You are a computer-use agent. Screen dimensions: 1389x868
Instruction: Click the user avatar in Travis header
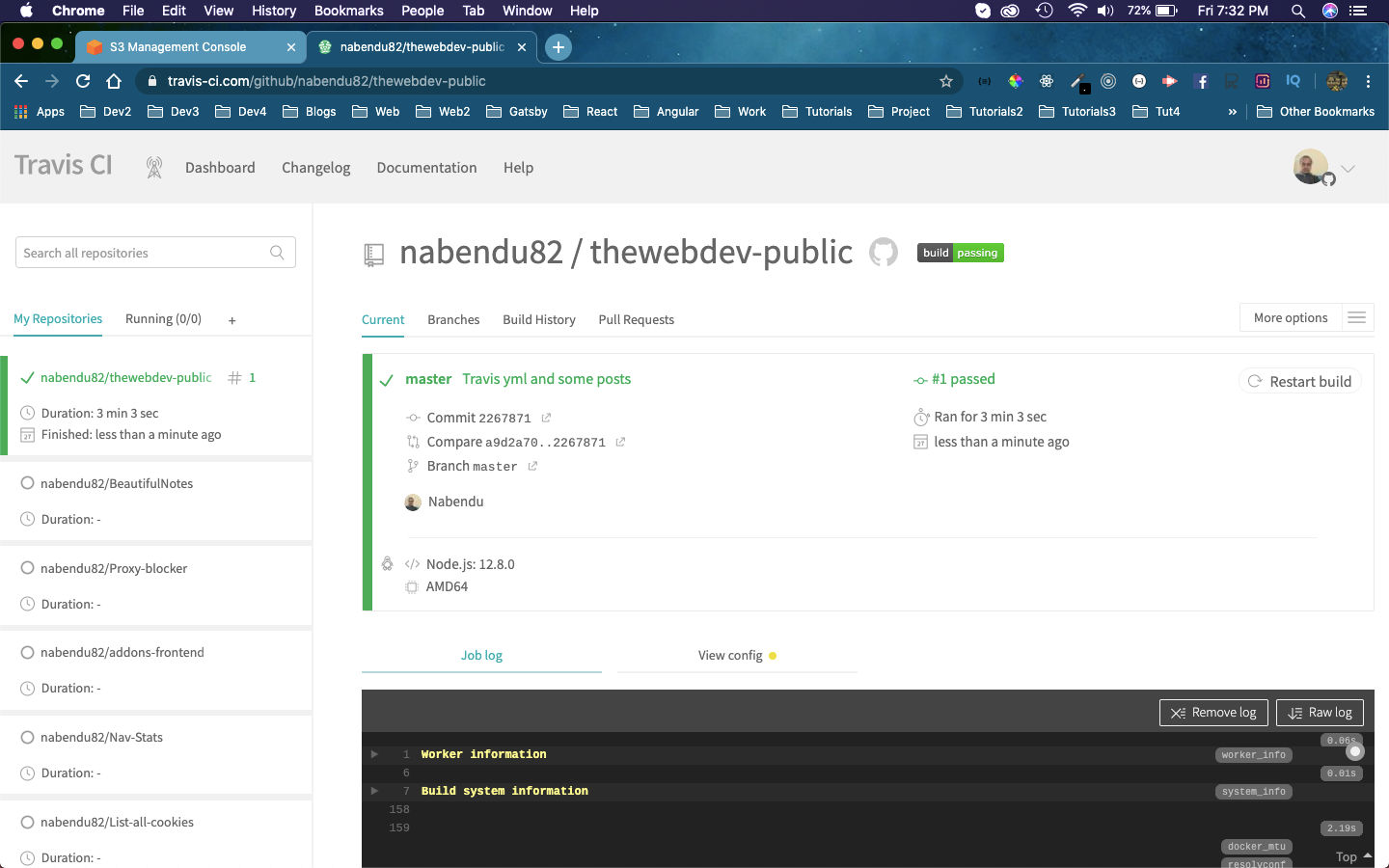tap(1311, 167)
